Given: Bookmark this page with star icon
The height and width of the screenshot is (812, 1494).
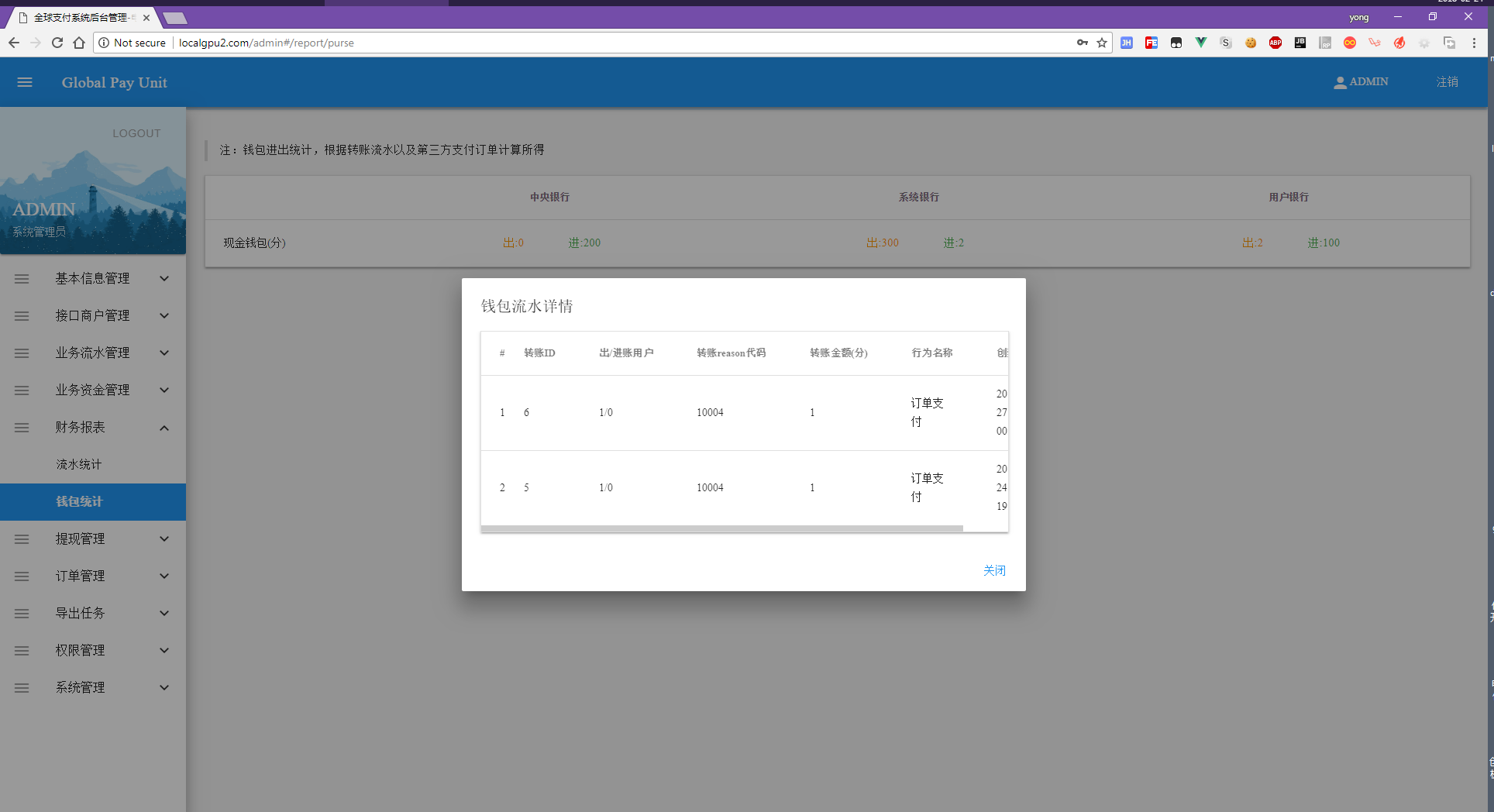Looking at the screenshot, I should coord(1102,43).
